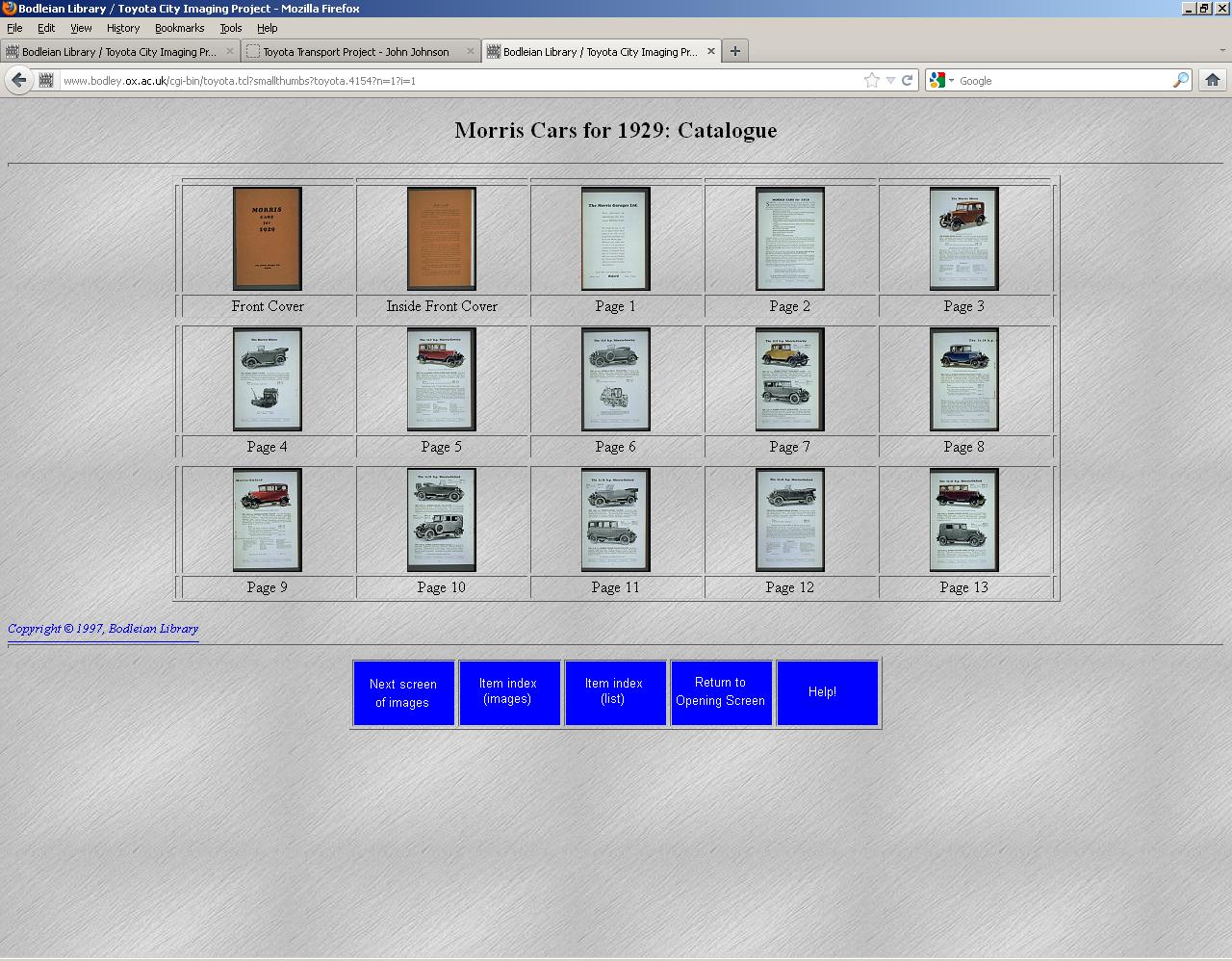Click the Return to Opening Screen button
The height and width of the screenshot is (961, 1232).
click(x=721, y=692)
